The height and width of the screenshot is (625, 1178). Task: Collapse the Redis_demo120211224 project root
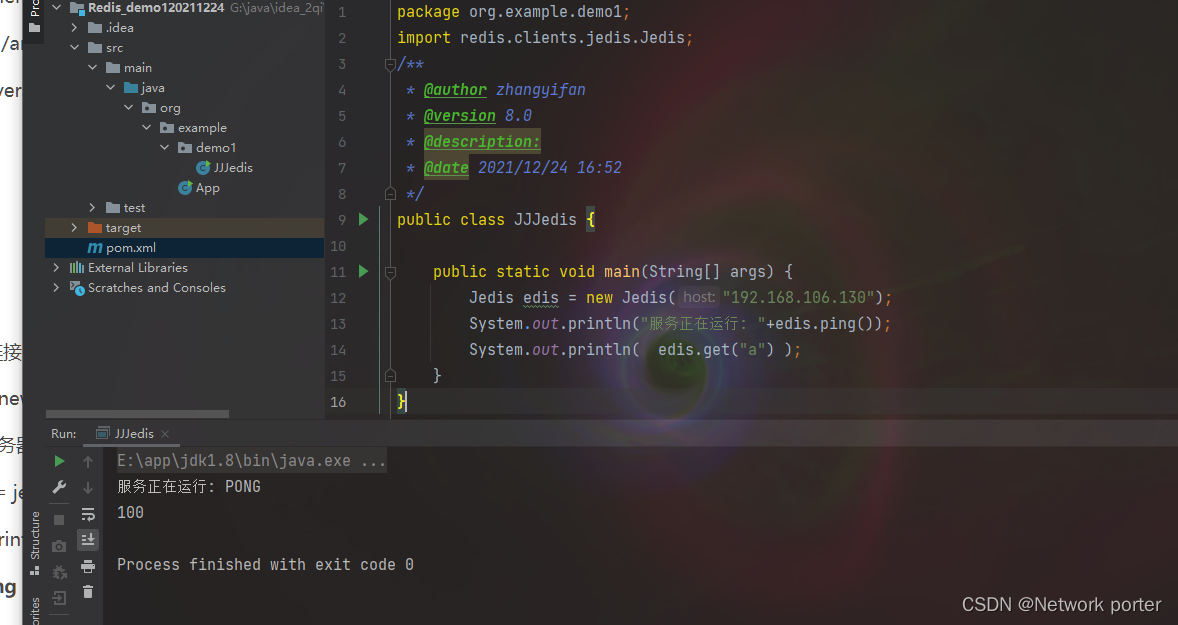pos(56,8)
